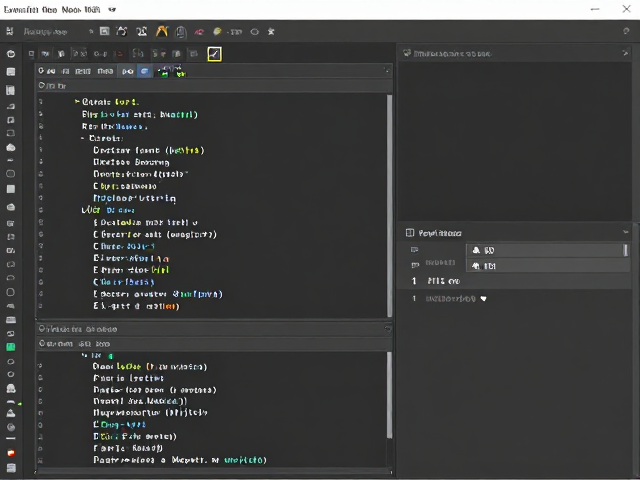Toggle the circle icon in lower panel header
Viewport: 640px width, 480px height.
pyautogui.click(x=42, y=329)
